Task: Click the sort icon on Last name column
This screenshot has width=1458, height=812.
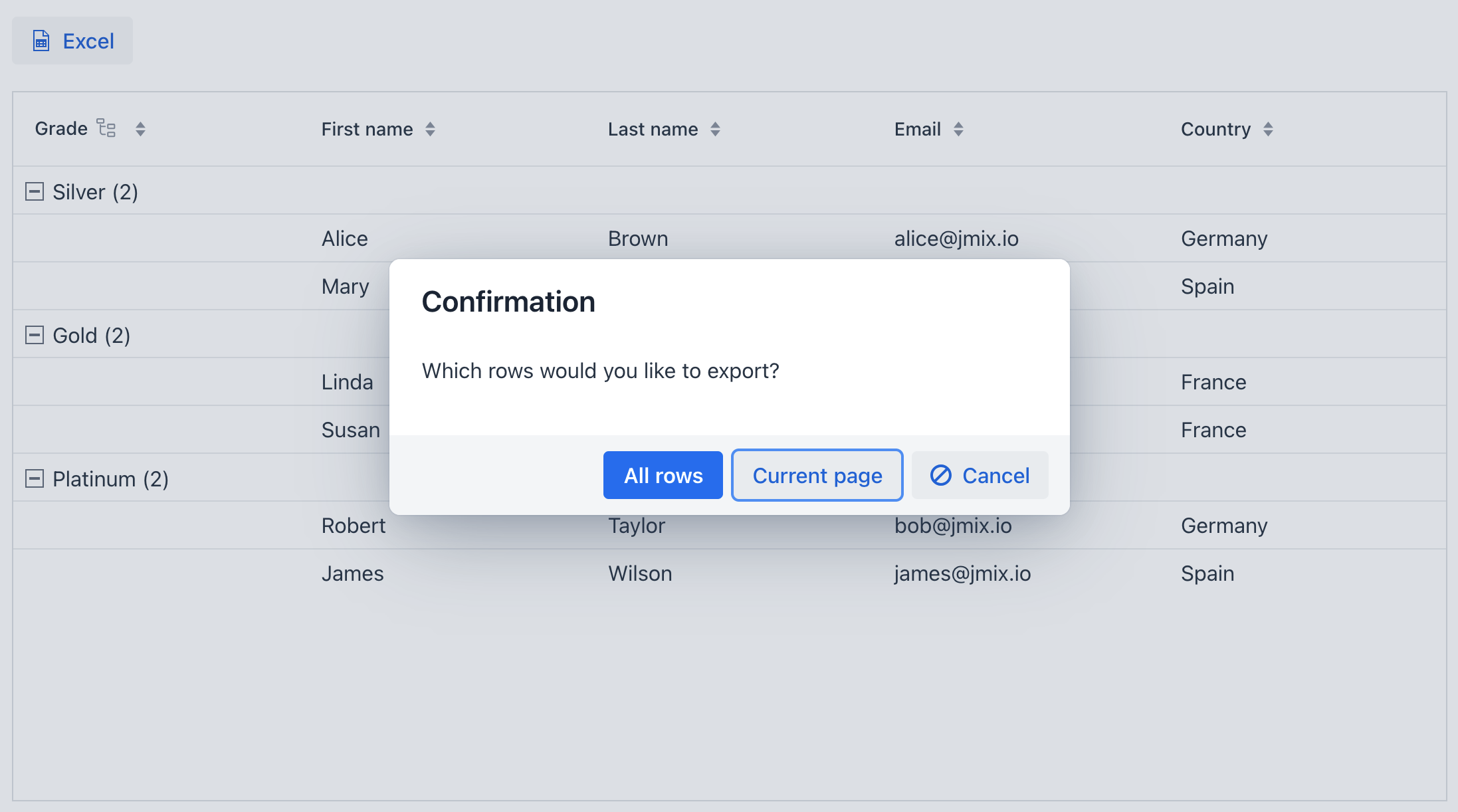Action: pos(716,129)
